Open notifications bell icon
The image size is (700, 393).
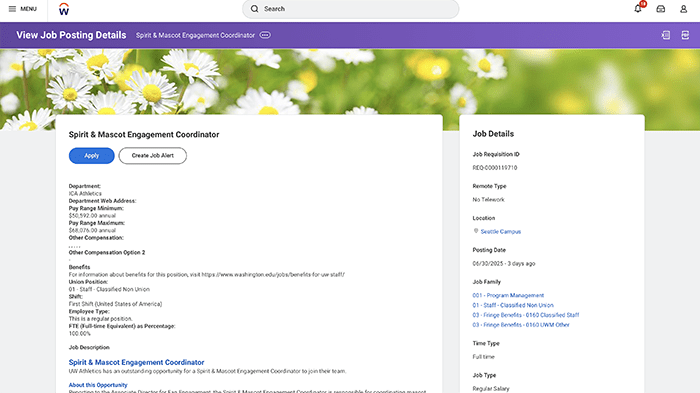point(638,8)
